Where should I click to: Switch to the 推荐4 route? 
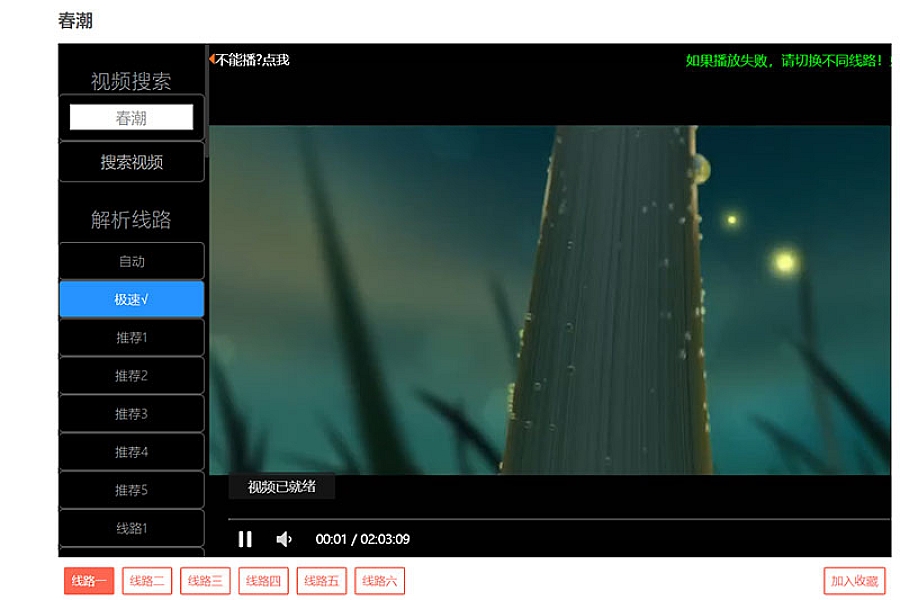(x=131, y=452)
